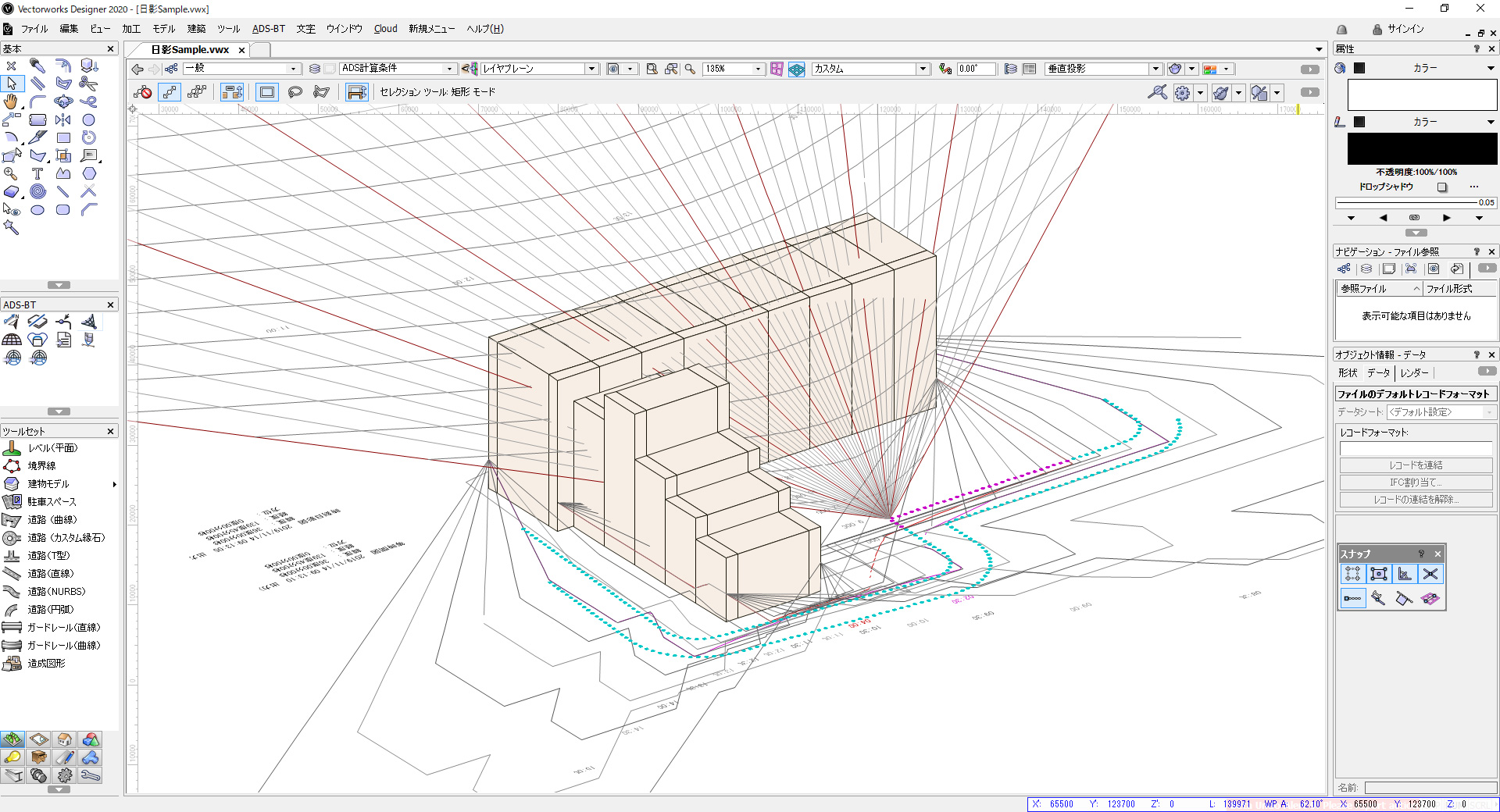This screenshot has width=1500, height=812.
Task: Open the 135% zoom level dropdown
Action: pos(733,69)
